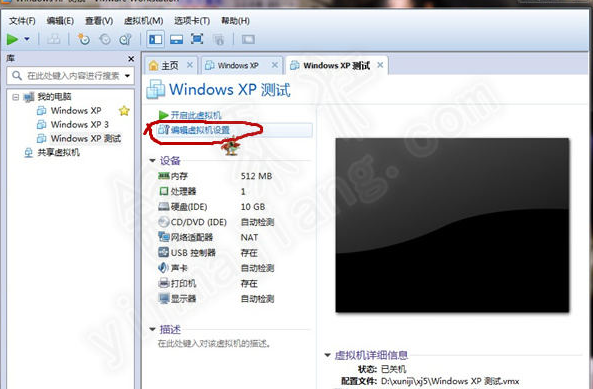Open the 帮助(H) menu
Viewport: 593px width, 389px height.
coord(235,21)
